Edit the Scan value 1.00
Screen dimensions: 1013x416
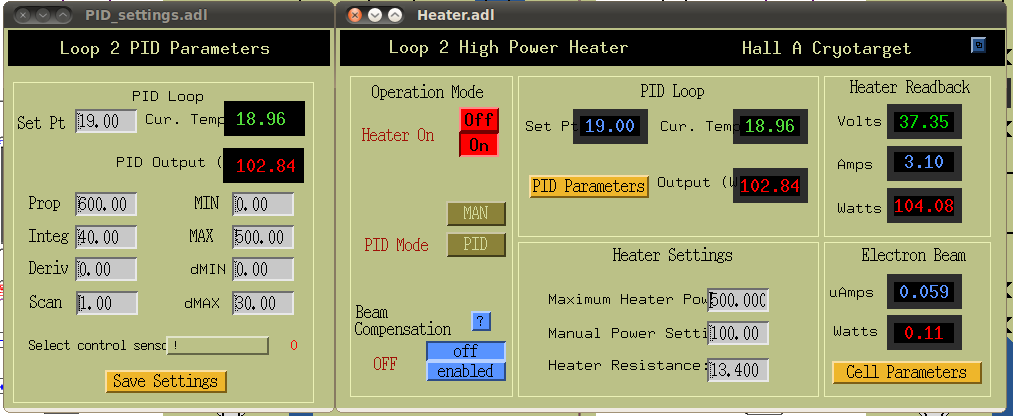(106, 303)
